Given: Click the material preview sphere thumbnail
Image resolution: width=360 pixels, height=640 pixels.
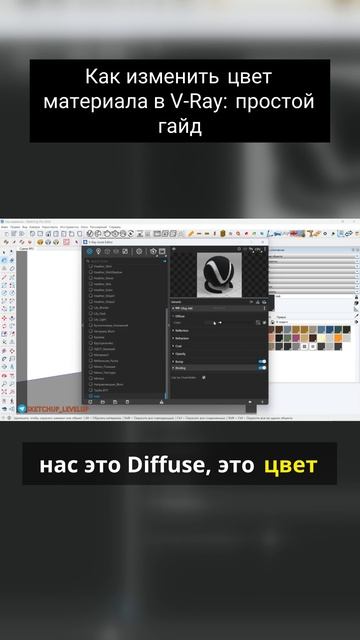Looking at the screenshot, I should tap(219, 275).
